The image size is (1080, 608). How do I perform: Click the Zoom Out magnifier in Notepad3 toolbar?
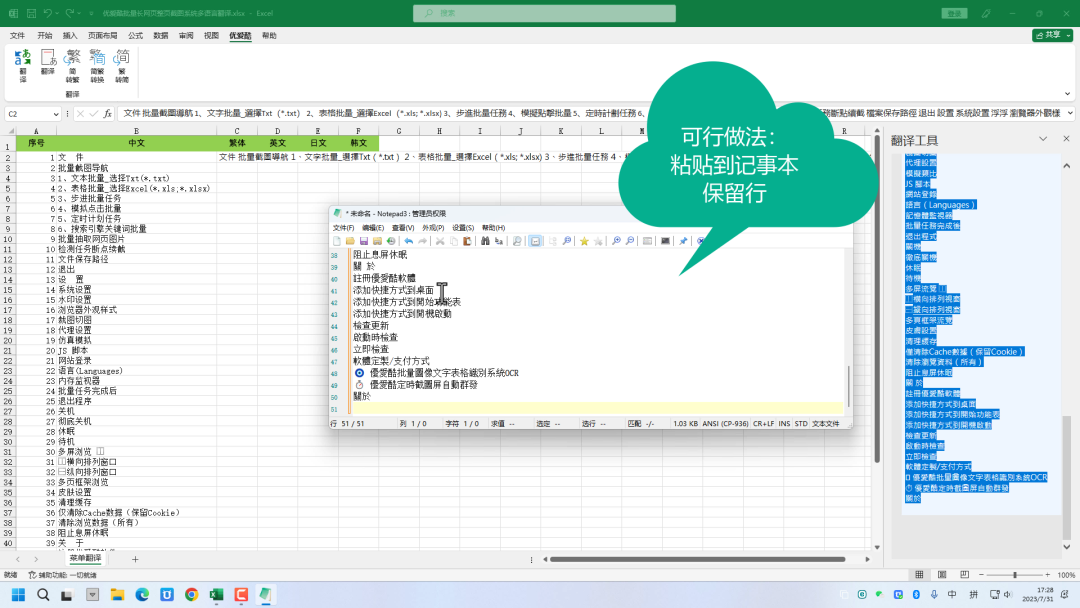[x=630, y=241]
